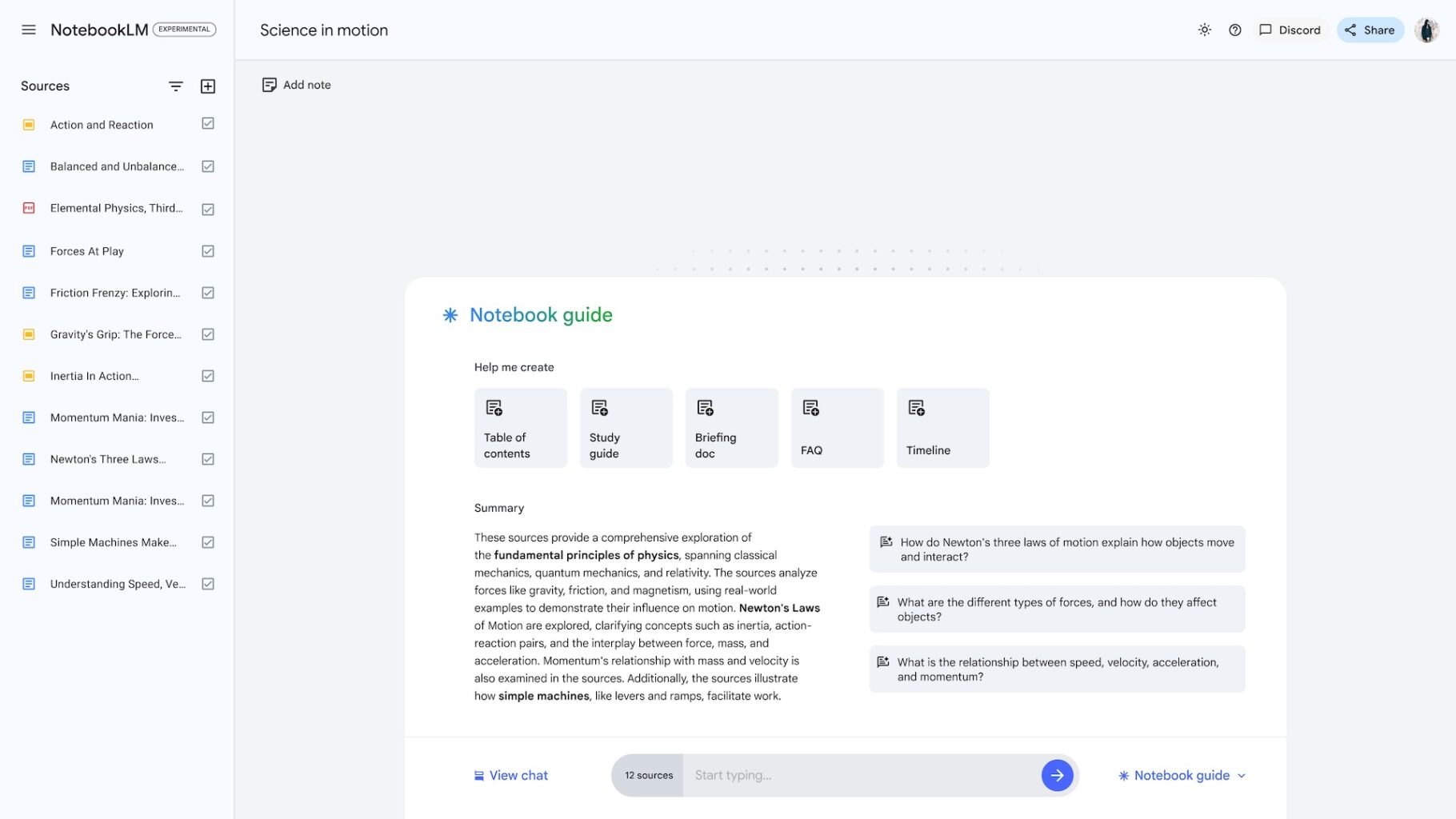Screen dimensions: 1456x819
Task: Click the filter sources icon
Action: click(x=176, y=86)
